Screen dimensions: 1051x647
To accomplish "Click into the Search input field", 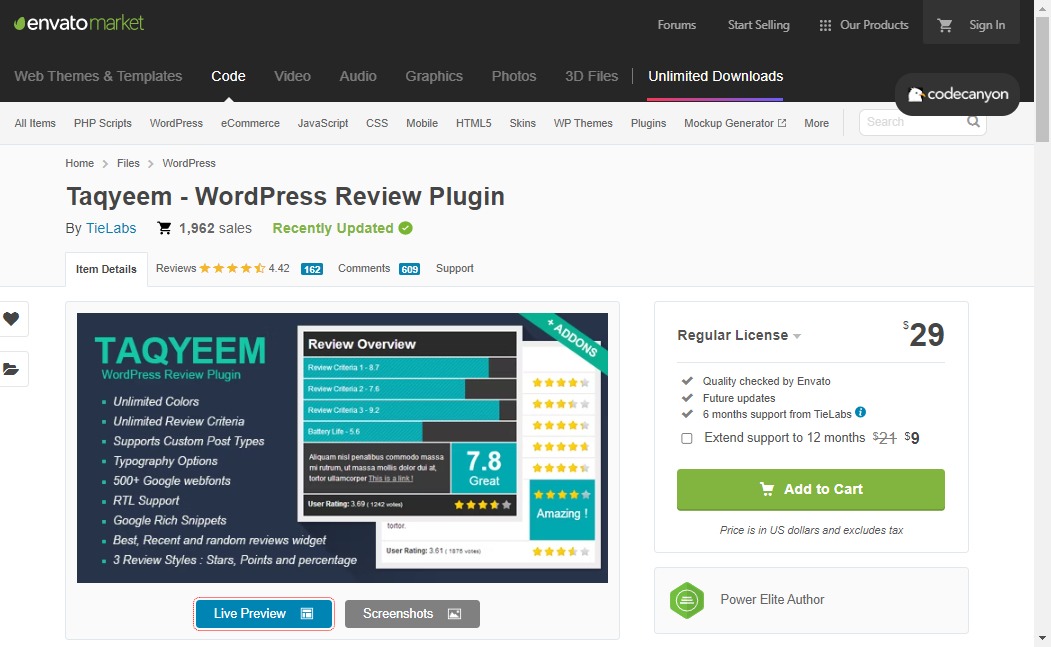I will (x=914, y=122).
